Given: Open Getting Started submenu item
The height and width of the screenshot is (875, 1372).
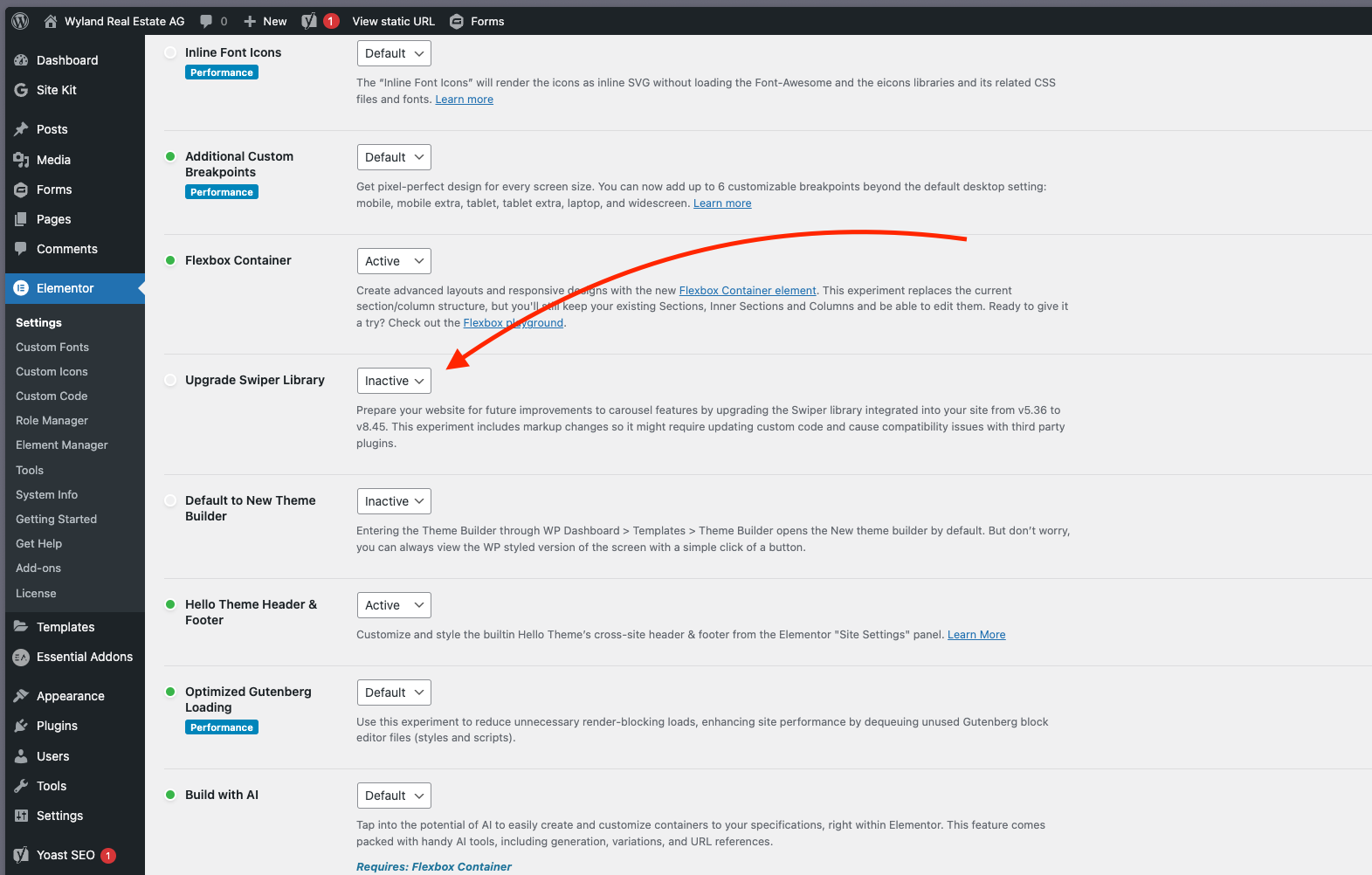Looking at the screenshot, I should click(56, 519).
